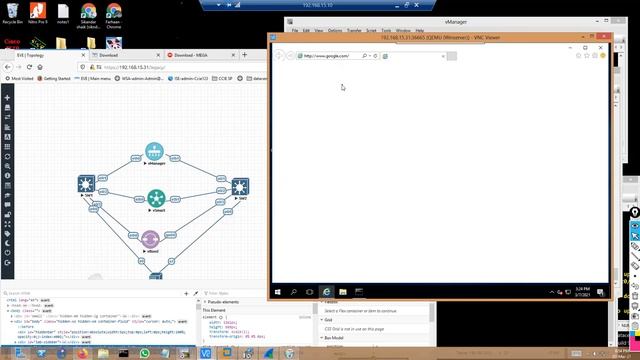Select the SW1 switch node on the left

click(86, 184)
